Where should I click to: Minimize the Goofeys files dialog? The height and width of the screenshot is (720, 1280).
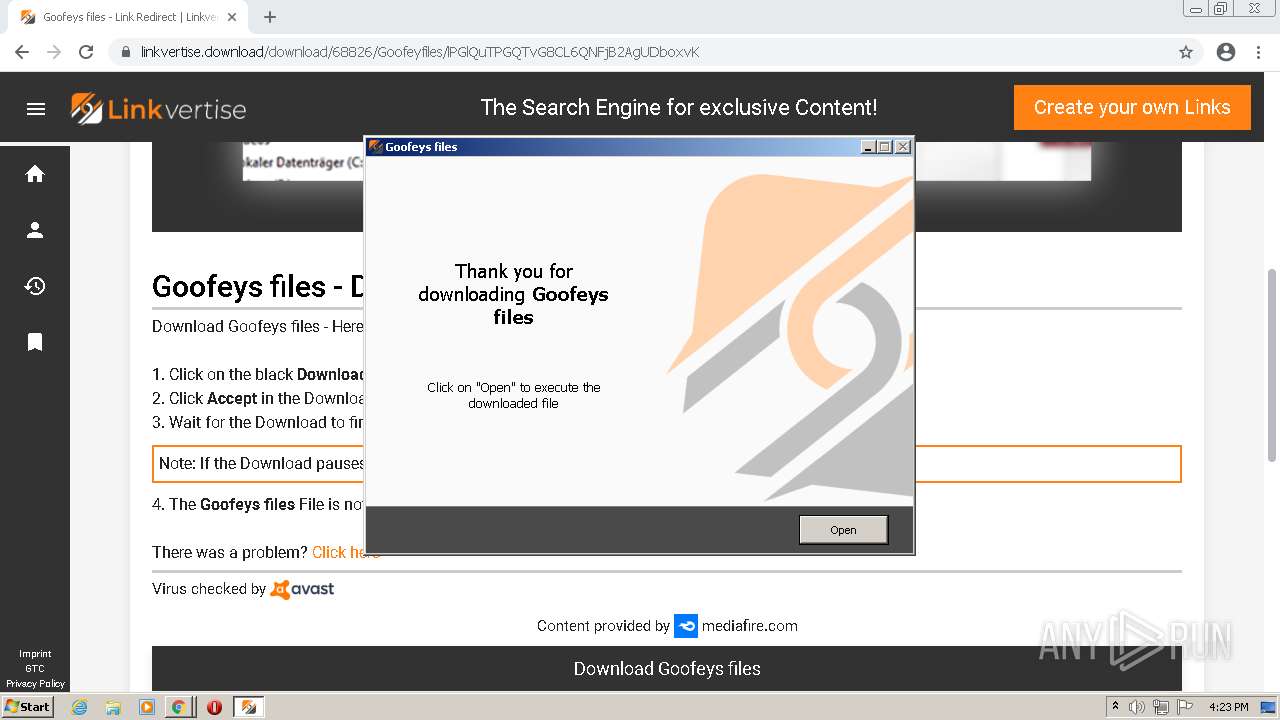(x=868, y=147)
